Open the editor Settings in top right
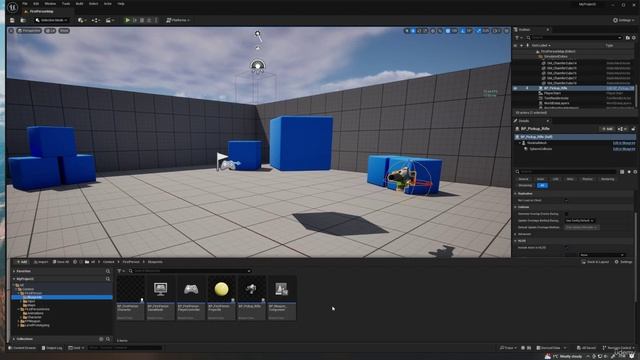This screenshot has height=360, width=640. pyautogui.click(x=624, y=20)
